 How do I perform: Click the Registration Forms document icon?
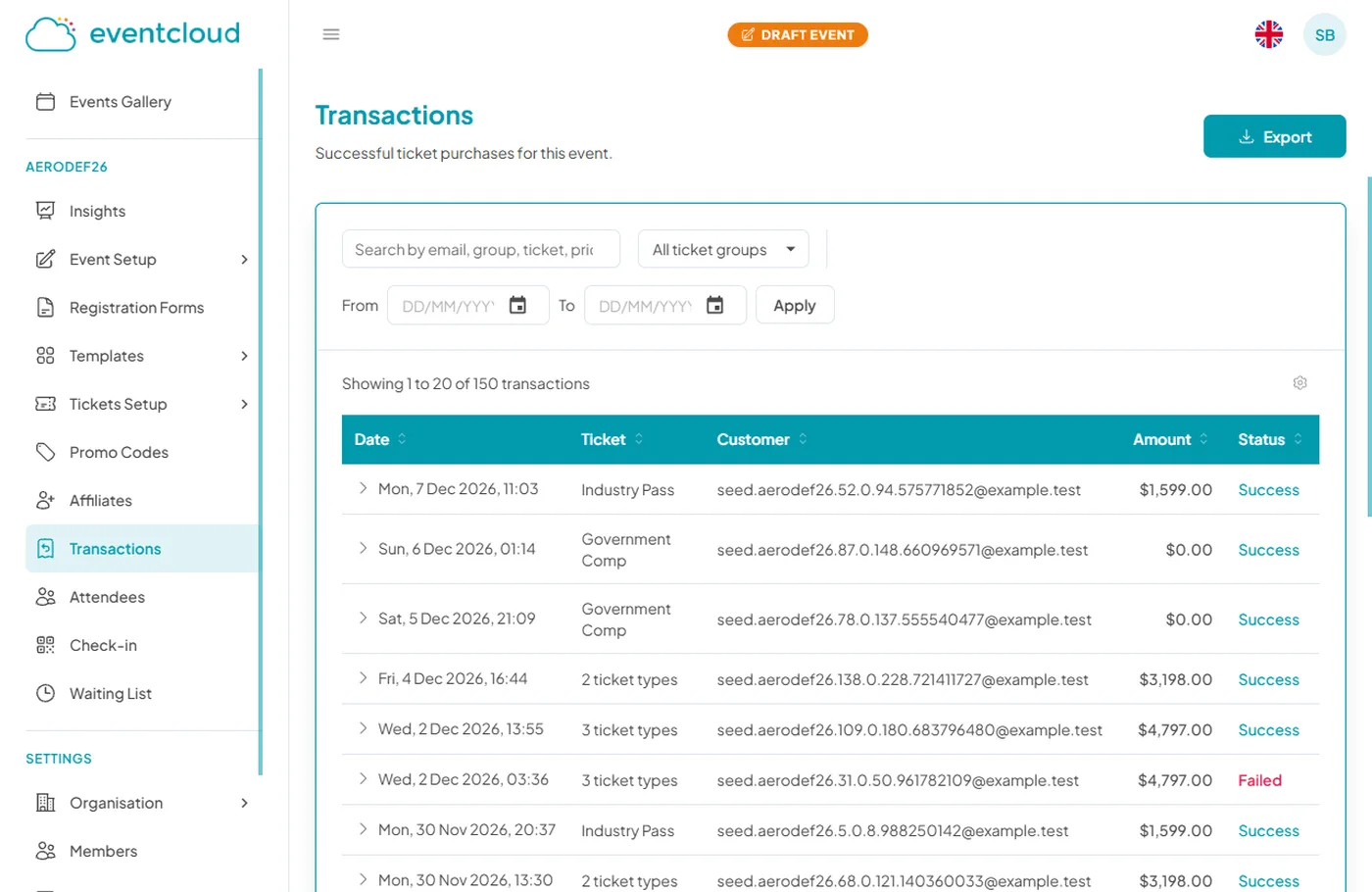click(45, 308)
